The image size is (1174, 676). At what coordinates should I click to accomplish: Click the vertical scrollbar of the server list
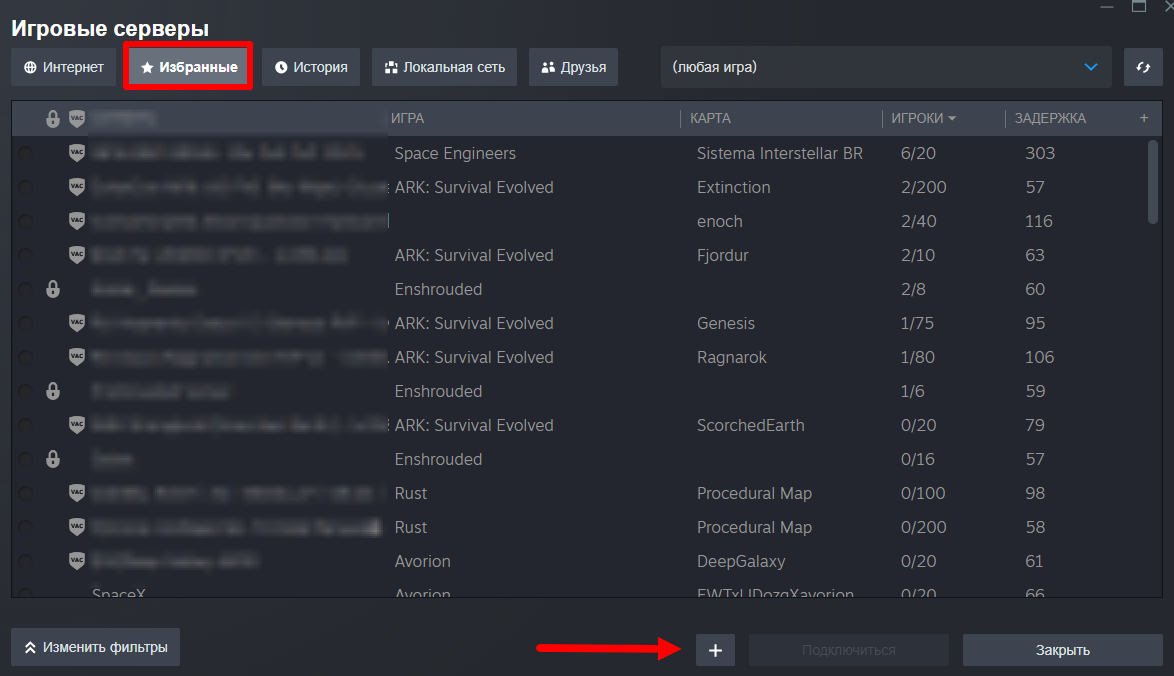[1152, 182]
